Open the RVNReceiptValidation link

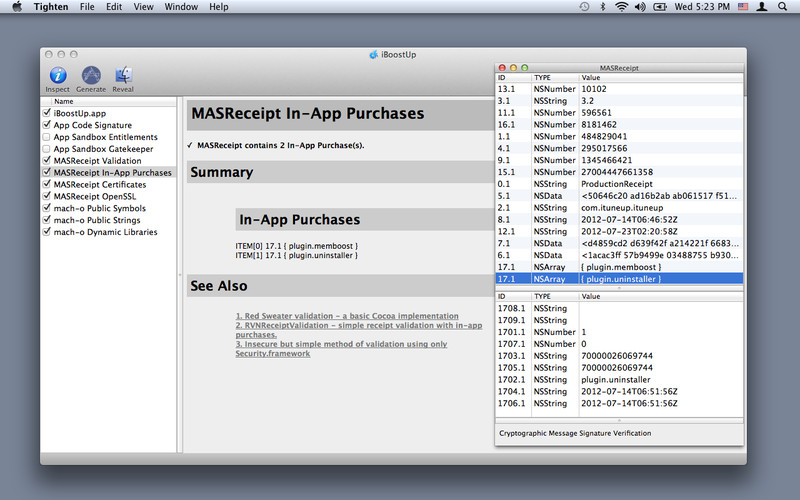coord(359,330)
